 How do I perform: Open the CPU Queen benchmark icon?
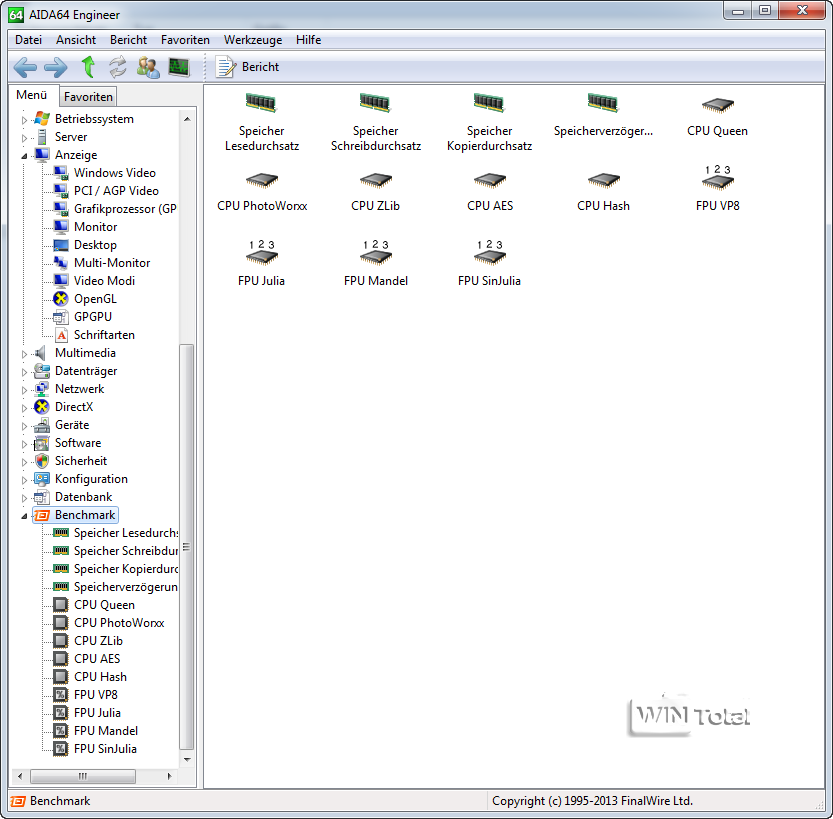pos(717,115)
